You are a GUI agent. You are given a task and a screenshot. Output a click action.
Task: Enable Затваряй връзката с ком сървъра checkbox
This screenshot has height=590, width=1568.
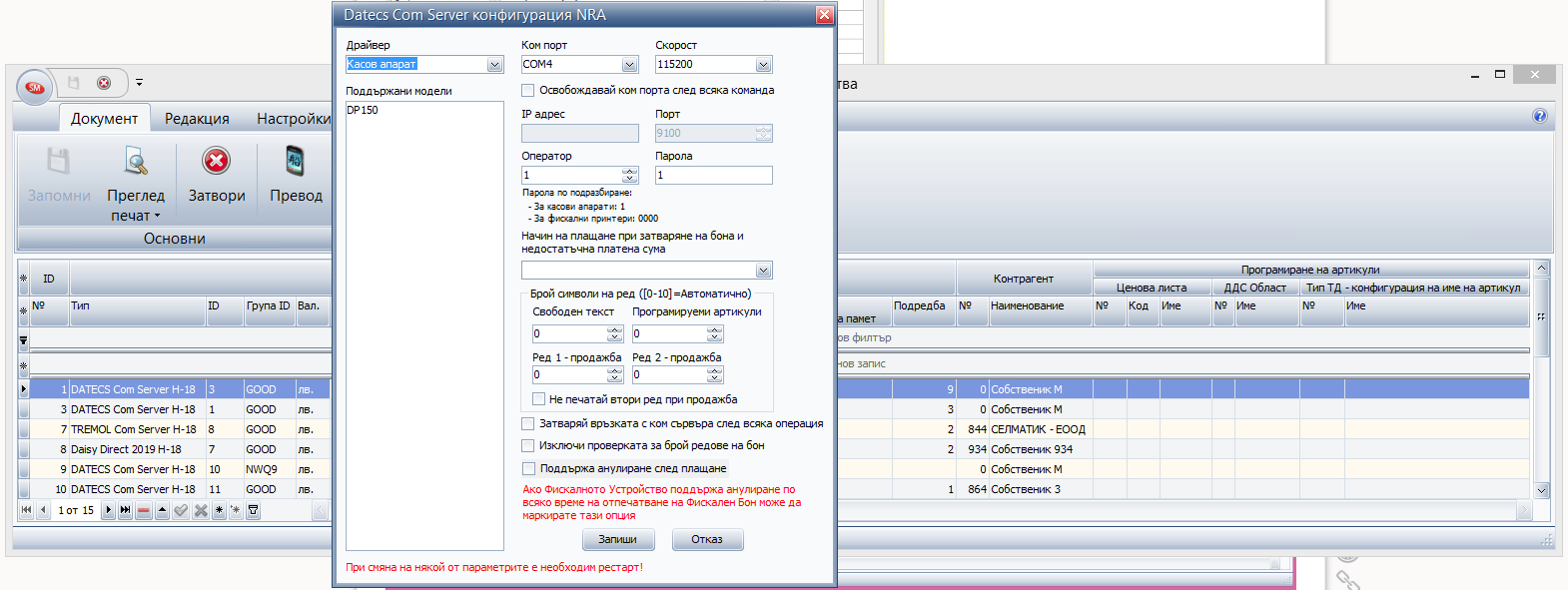[528, 424]
